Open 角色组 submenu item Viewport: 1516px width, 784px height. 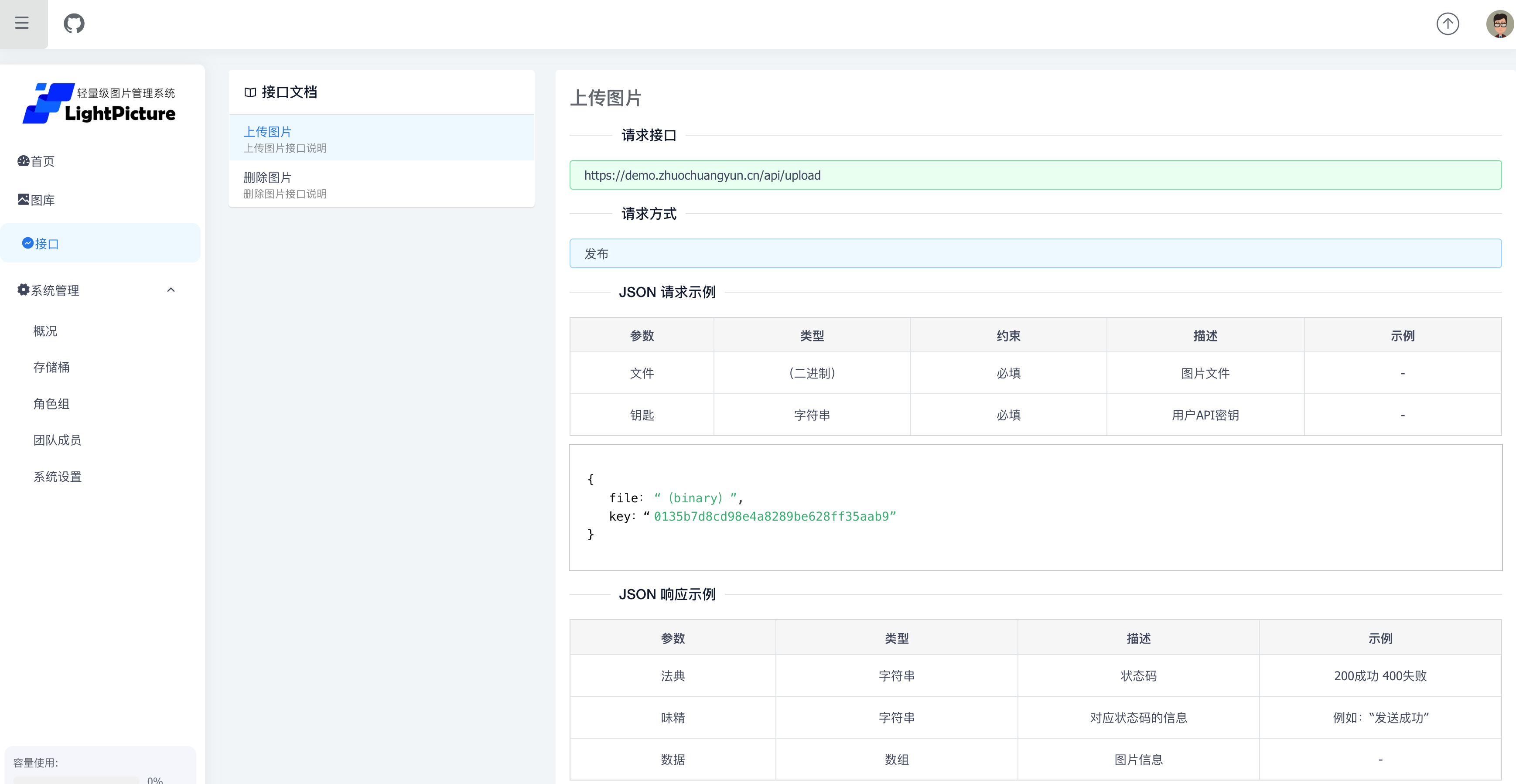coord(51,404)
